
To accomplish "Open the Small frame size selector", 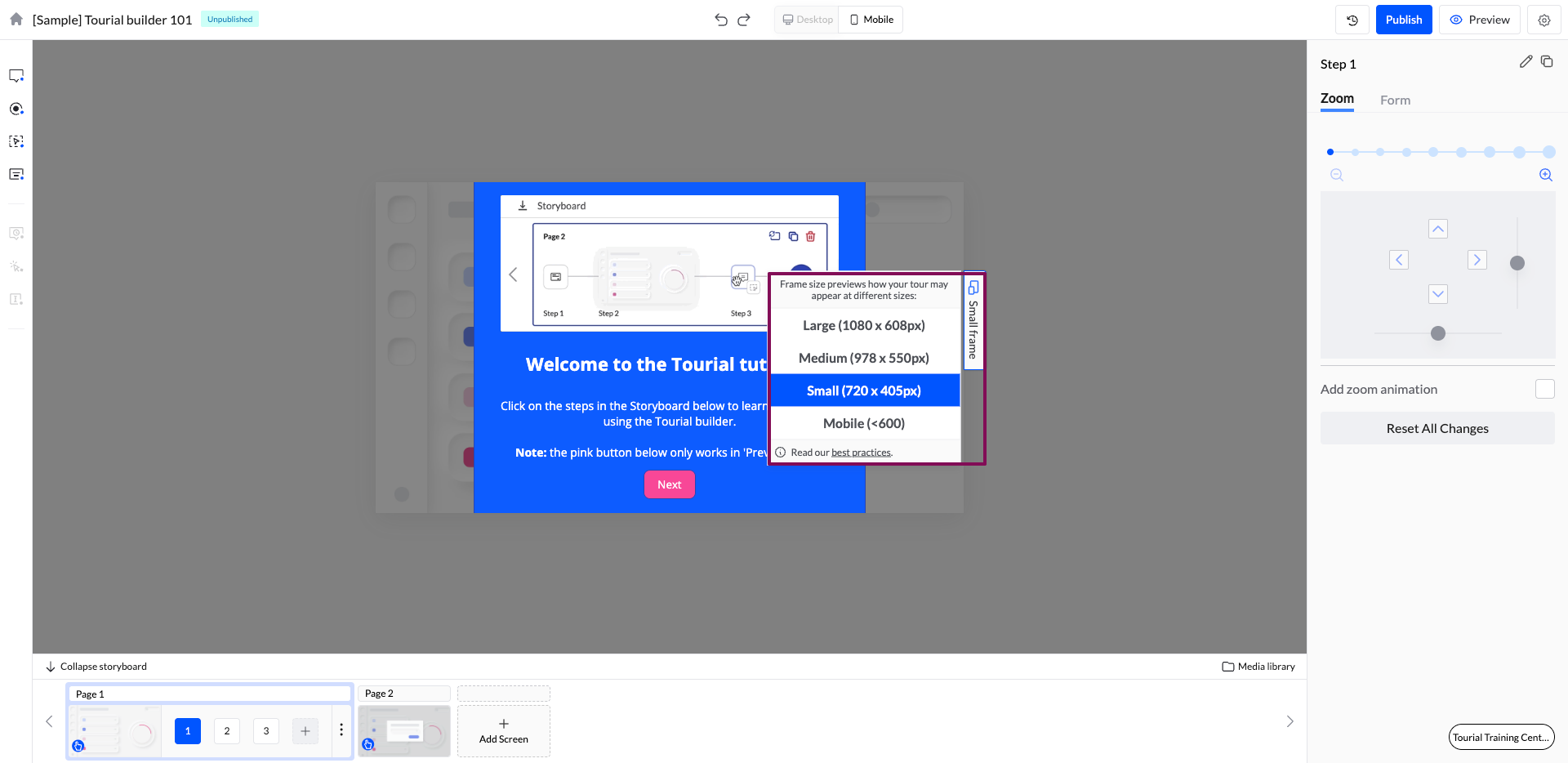I will click(973, 321).
